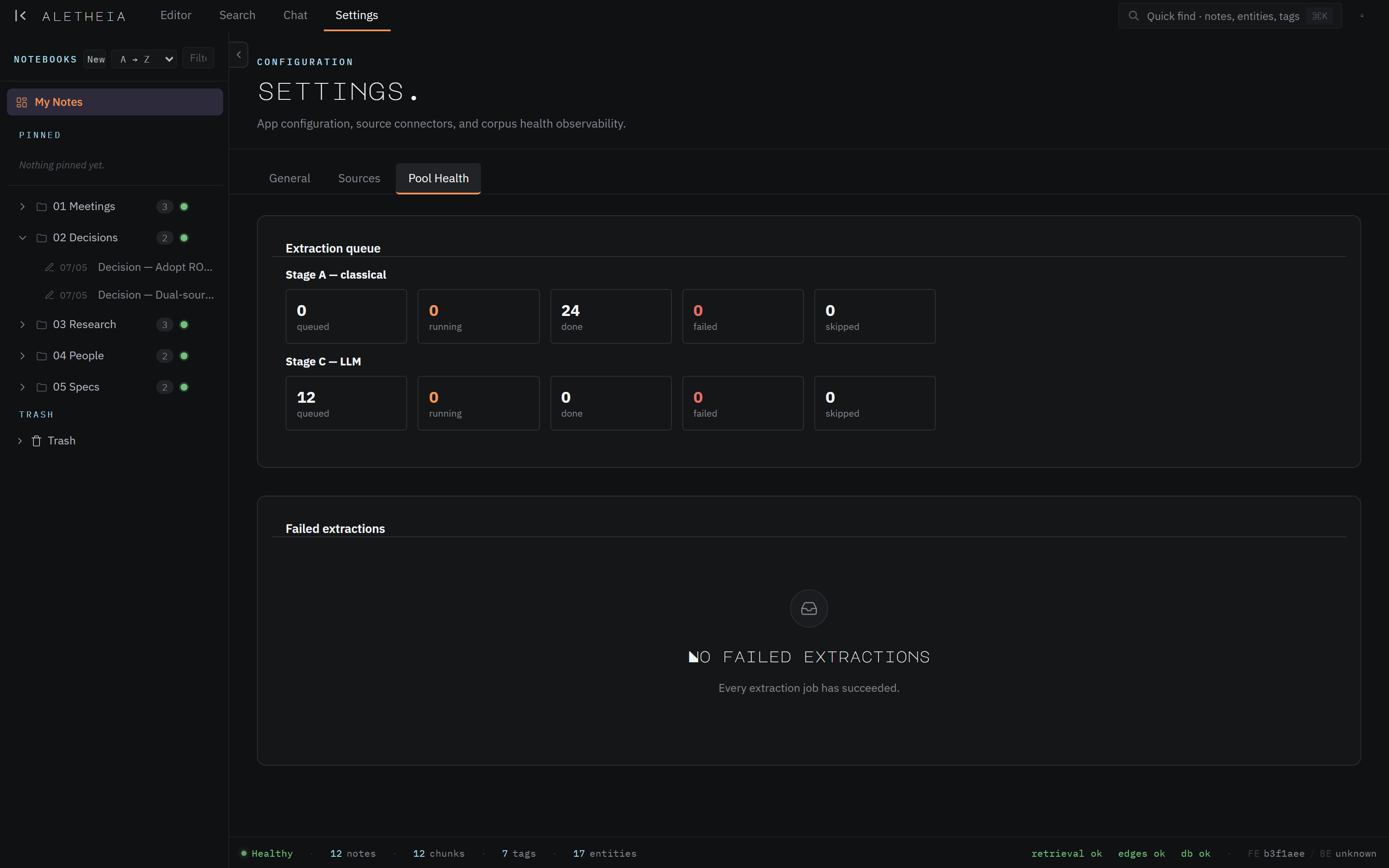Image resolution: width=1389 pixels, height=868 pixels.
Task: Open the Sources settings tab
Action: [359, 178]
